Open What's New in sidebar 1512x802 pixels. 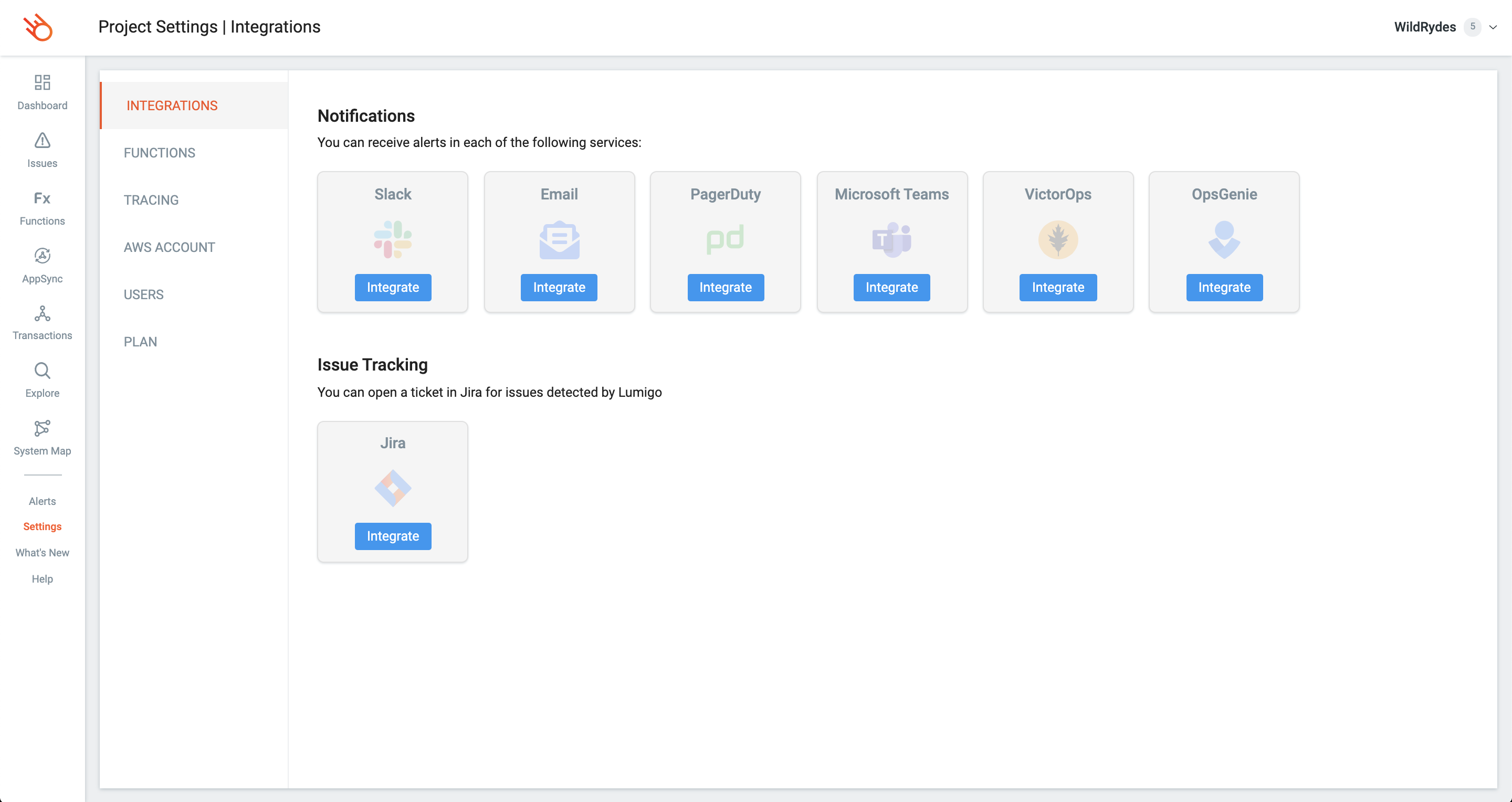pos(42,553)
